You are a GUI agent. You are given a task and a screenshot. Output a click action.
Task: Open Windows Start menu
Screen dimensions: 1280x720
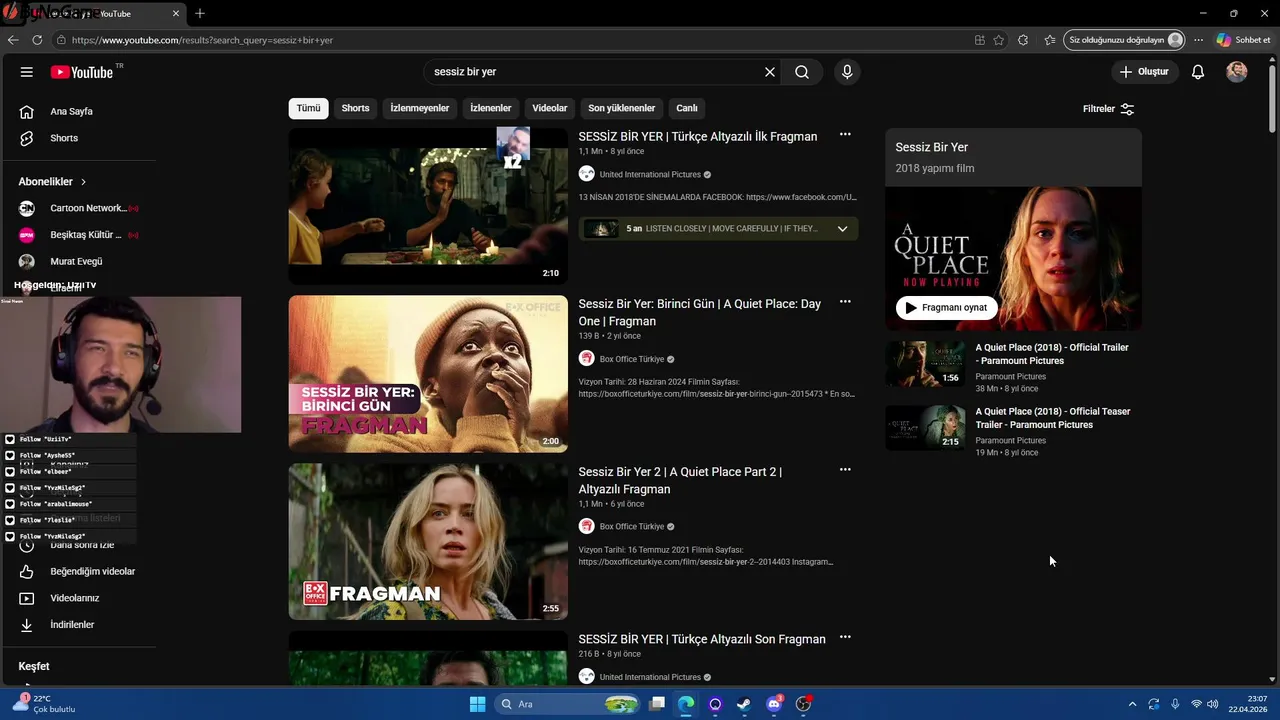tap(477, 704)
